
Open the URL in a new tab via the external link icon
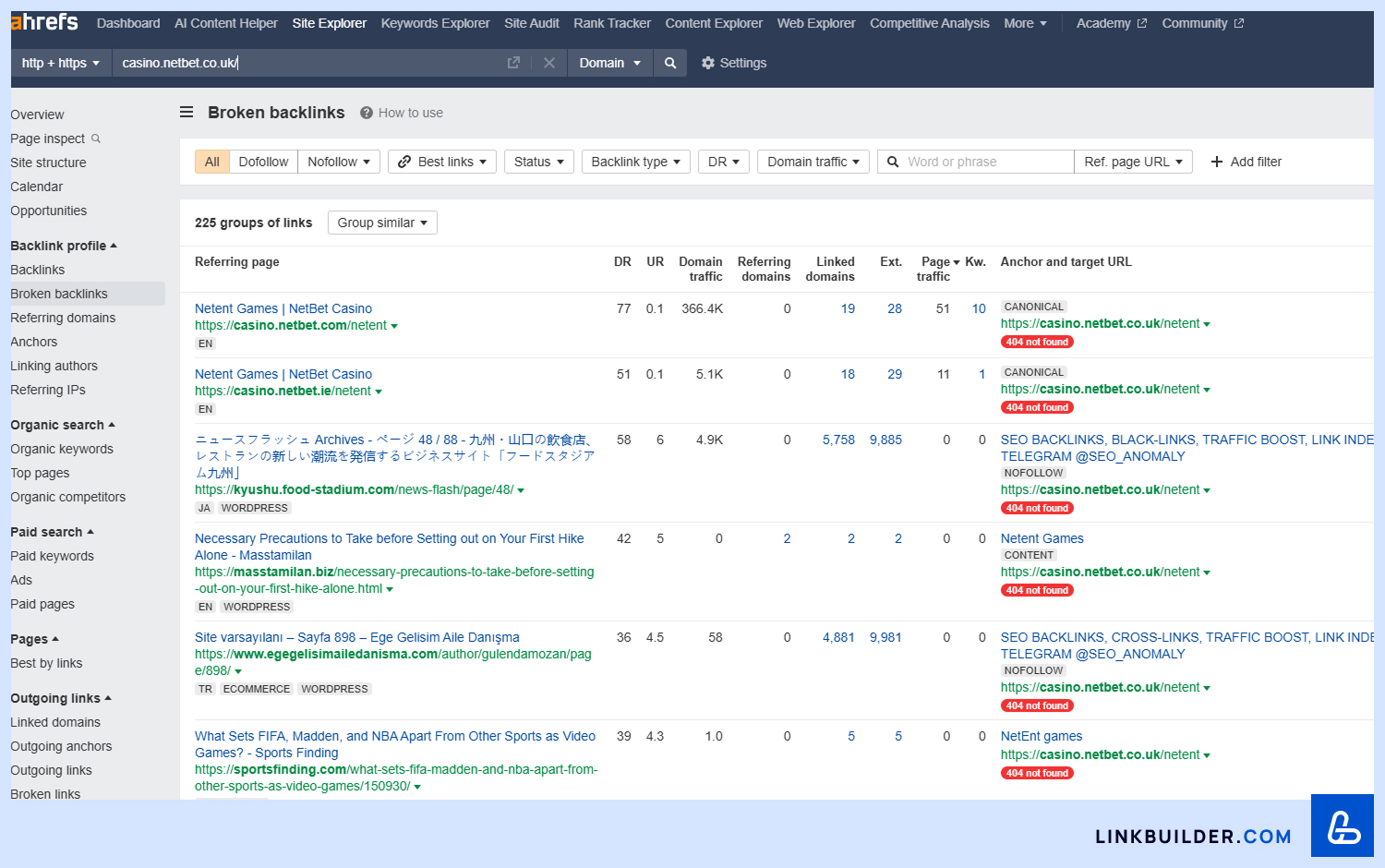513,63
